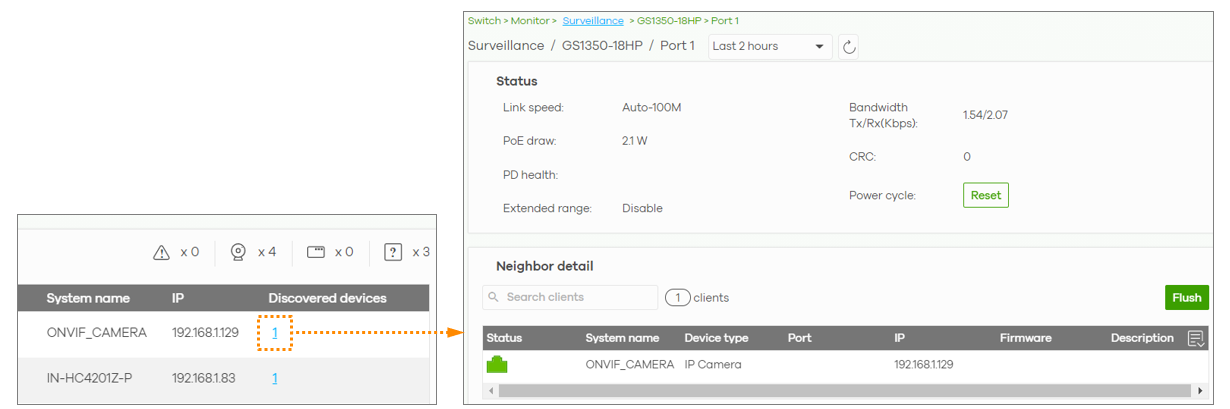
Task: Open the Last 2 hours time dropdown
Action: click(x=769, y=46)
